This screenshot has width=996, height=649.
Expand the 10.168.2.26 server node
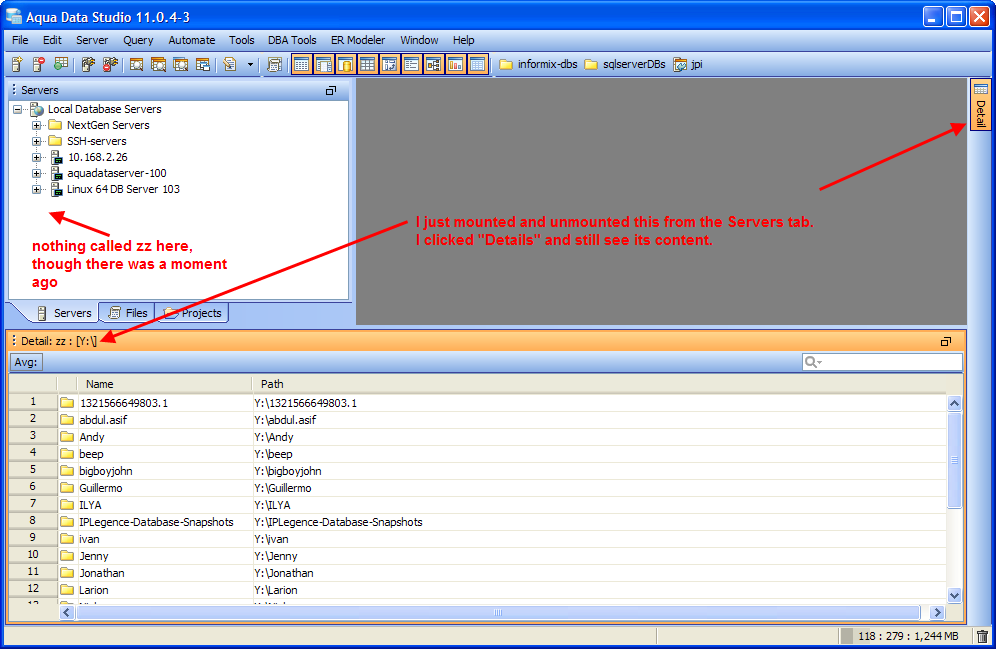tap(36, 157)
